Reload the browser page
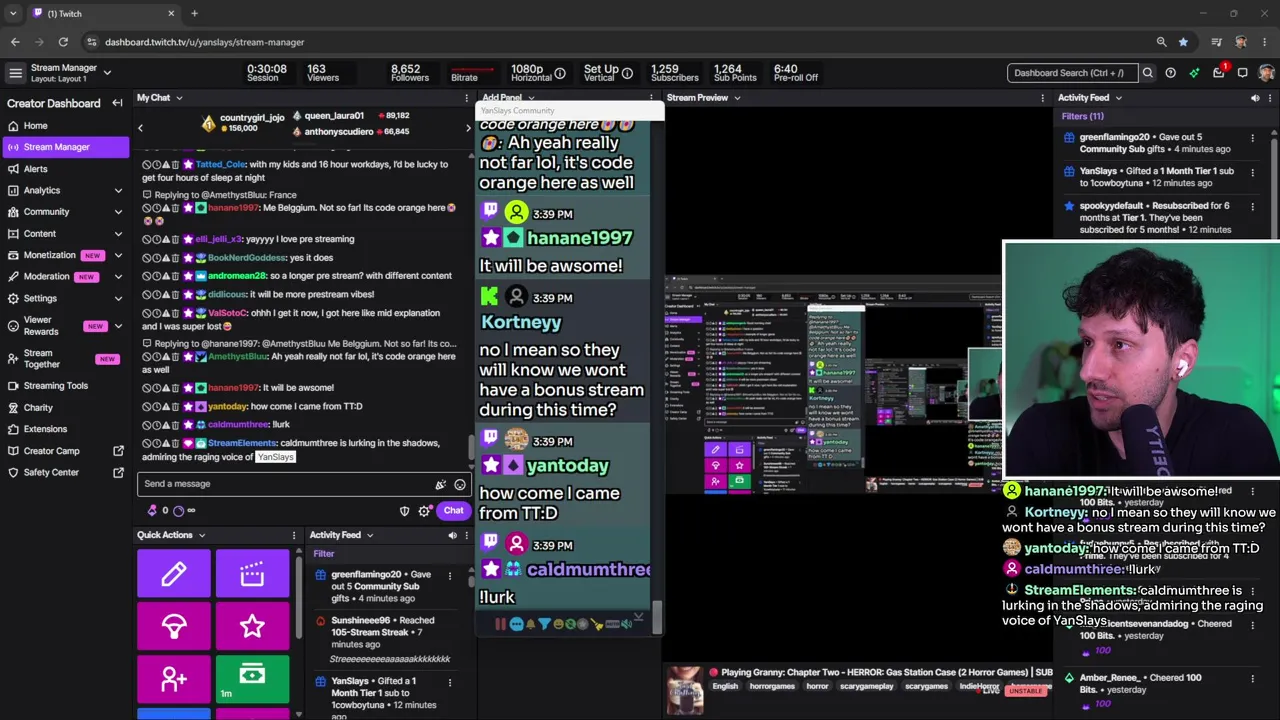 [x=63, y=42]
